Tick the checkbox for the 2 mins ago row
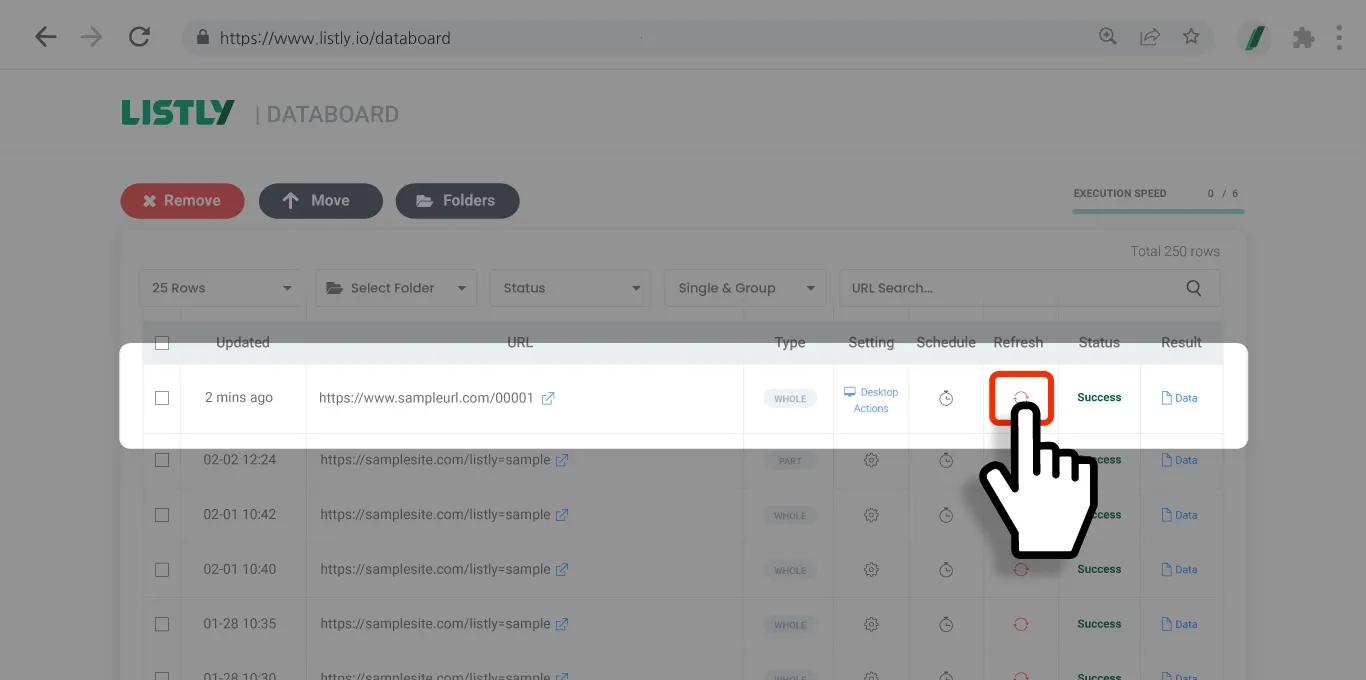Viewport: 1366px width, 680px height. (x=162, y=398)
